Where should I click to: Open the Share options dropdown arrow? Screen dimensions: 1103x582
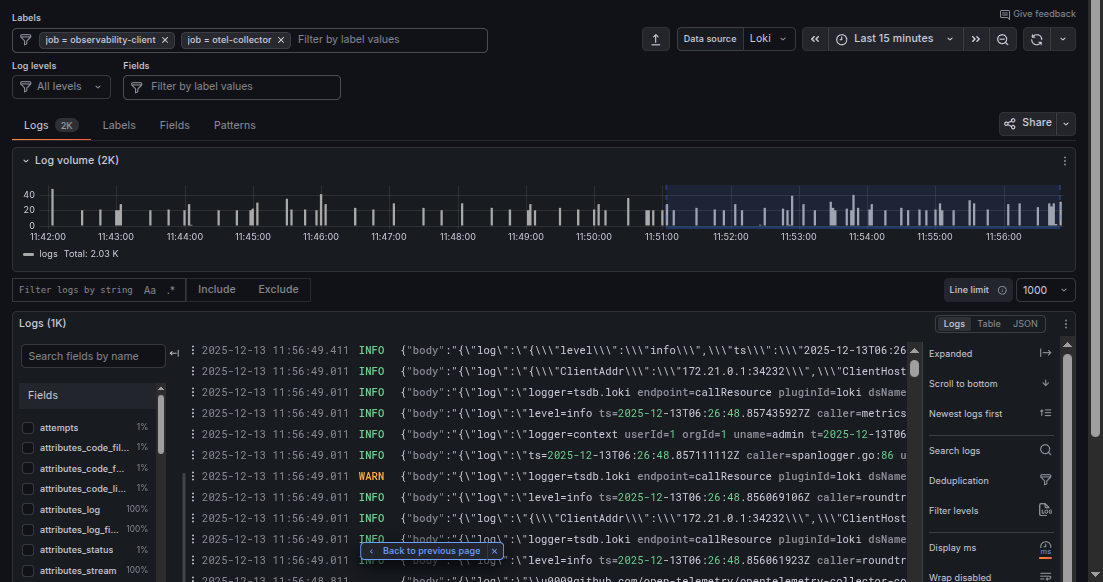click(1066, 123)
